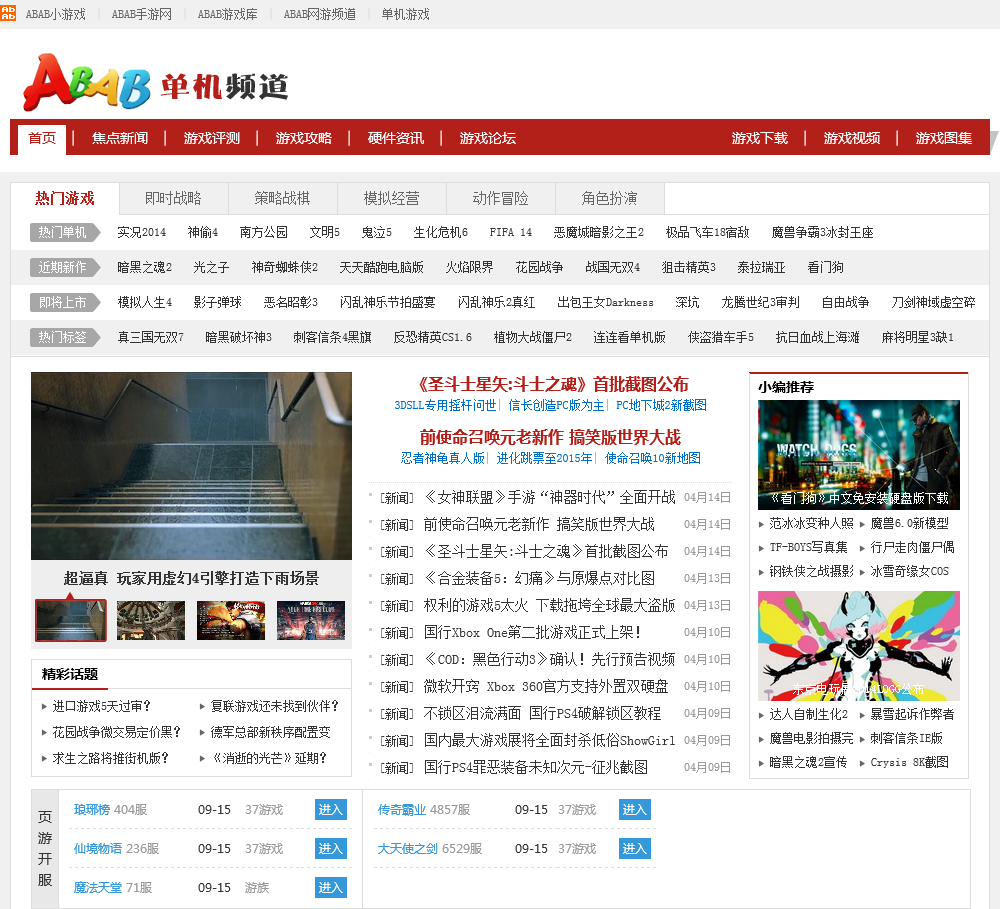Open the colorful anime girl recommended image
This screenshot has width=1000, height=909.
pos(858,645)
